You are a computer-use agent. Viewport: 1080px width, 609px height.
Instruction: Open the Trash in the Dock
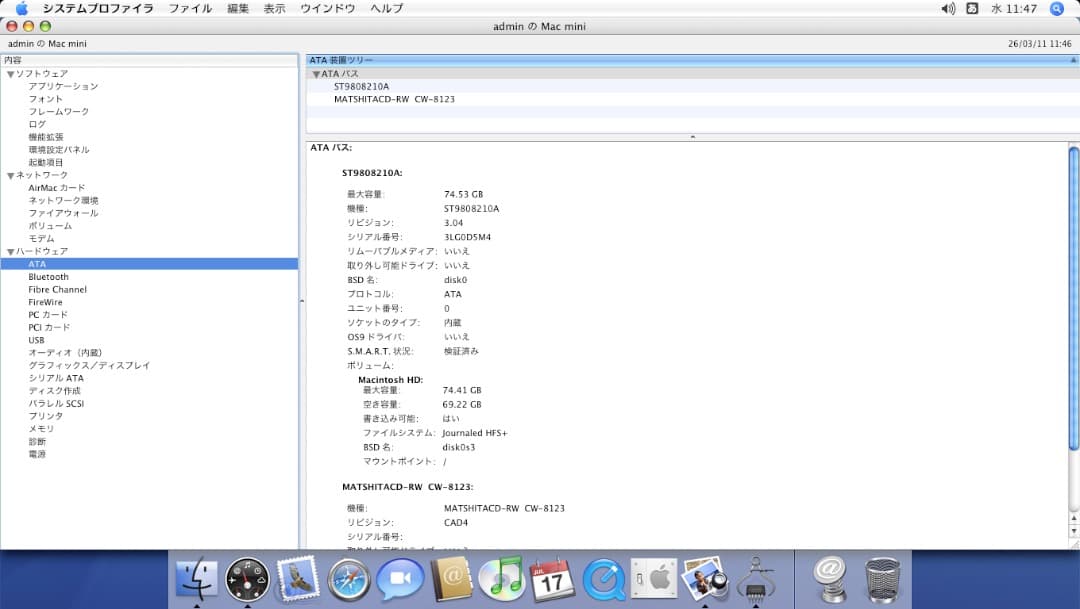(x=882, y=579)
